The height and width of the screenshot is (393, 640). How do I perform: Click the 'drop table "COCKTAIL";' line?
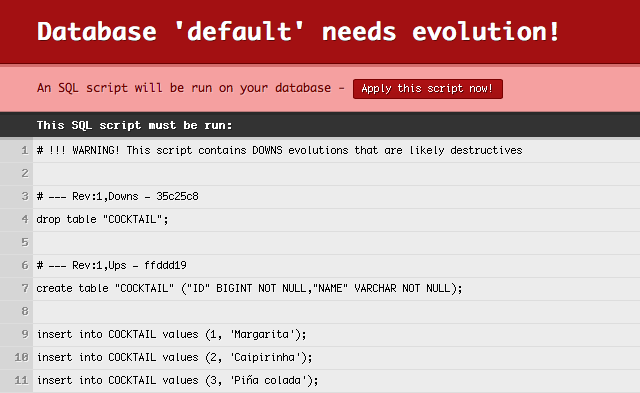point(102,220)
